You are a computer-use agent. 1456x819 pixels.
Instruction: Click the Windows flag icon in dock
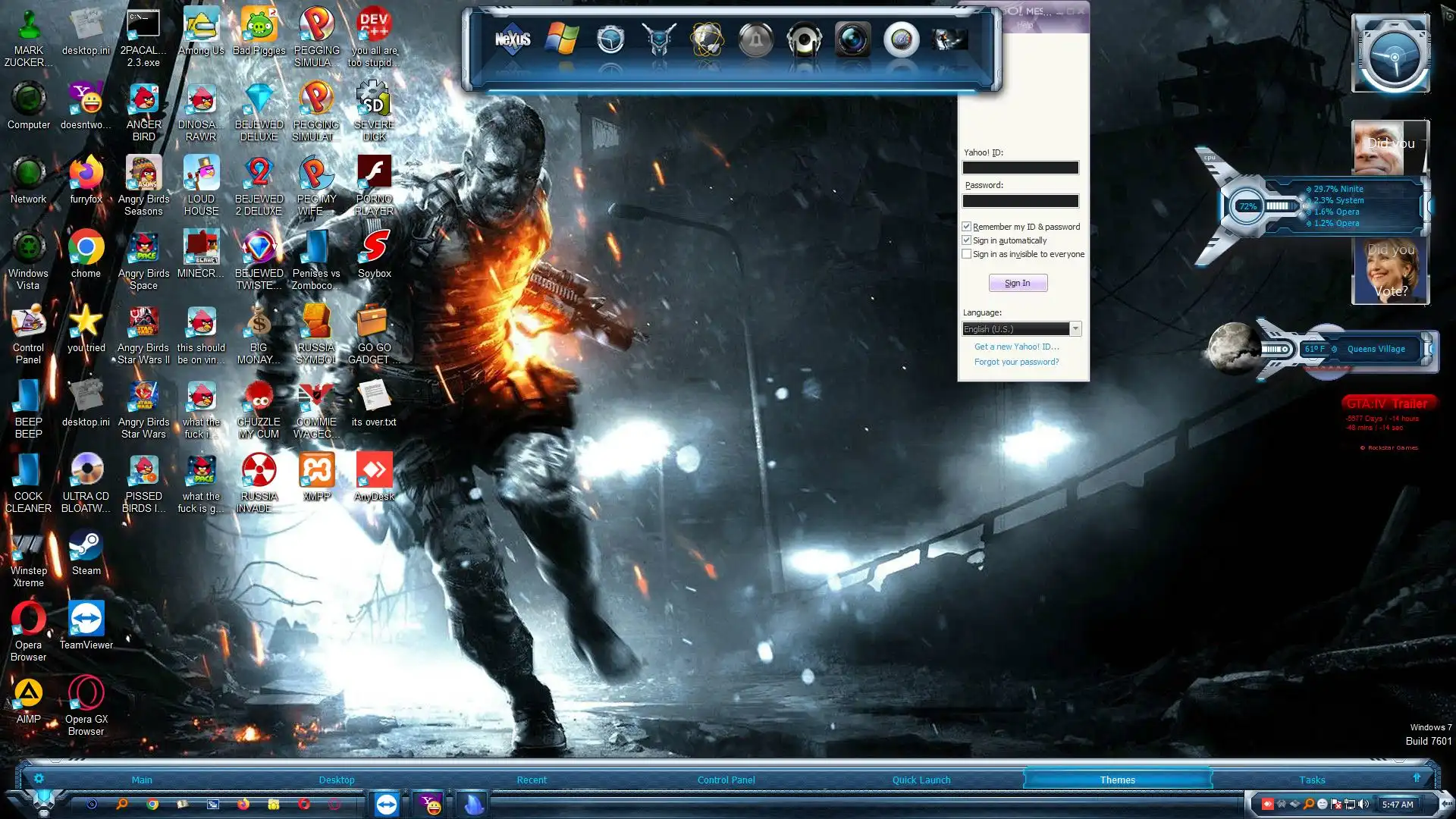tap(562, 39)
